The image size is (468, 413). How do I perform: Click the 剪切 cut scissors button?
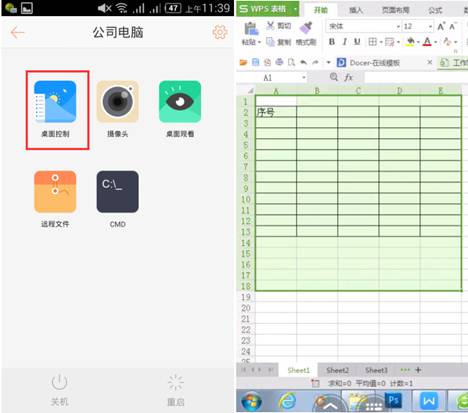pyautogui.click(x=279, y=26)
